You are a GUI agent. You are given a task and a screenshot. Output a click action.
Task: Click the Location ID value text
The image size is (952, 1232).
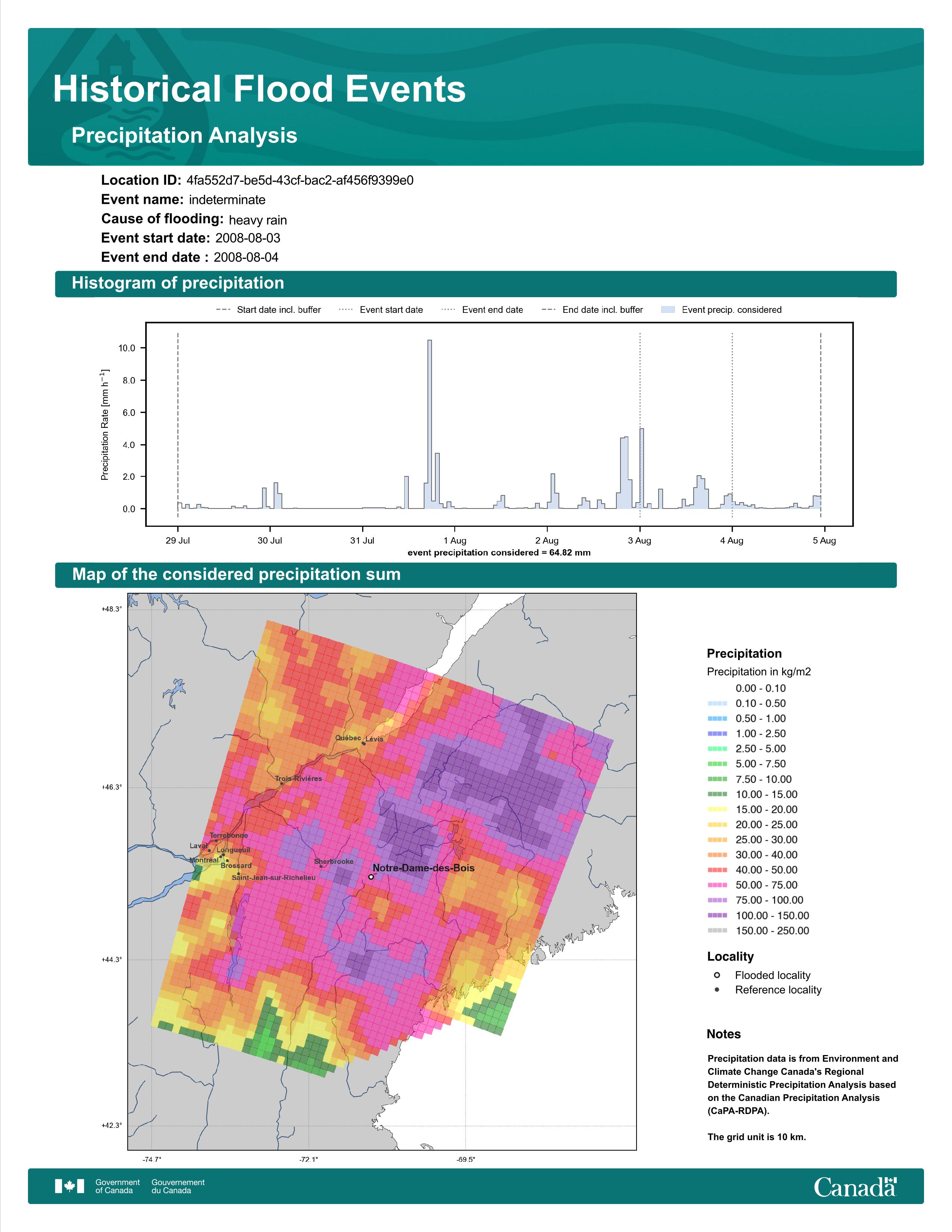tap(300, 181)
